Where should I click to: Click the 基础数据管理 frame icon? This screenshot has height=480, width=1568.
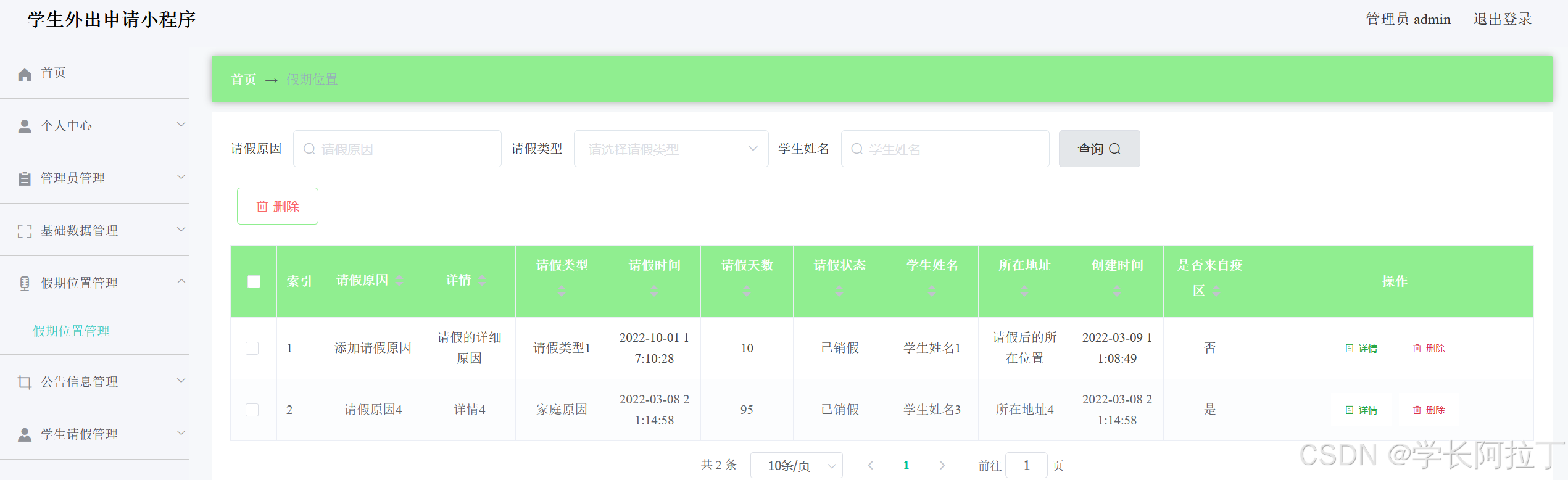point(25,231)
